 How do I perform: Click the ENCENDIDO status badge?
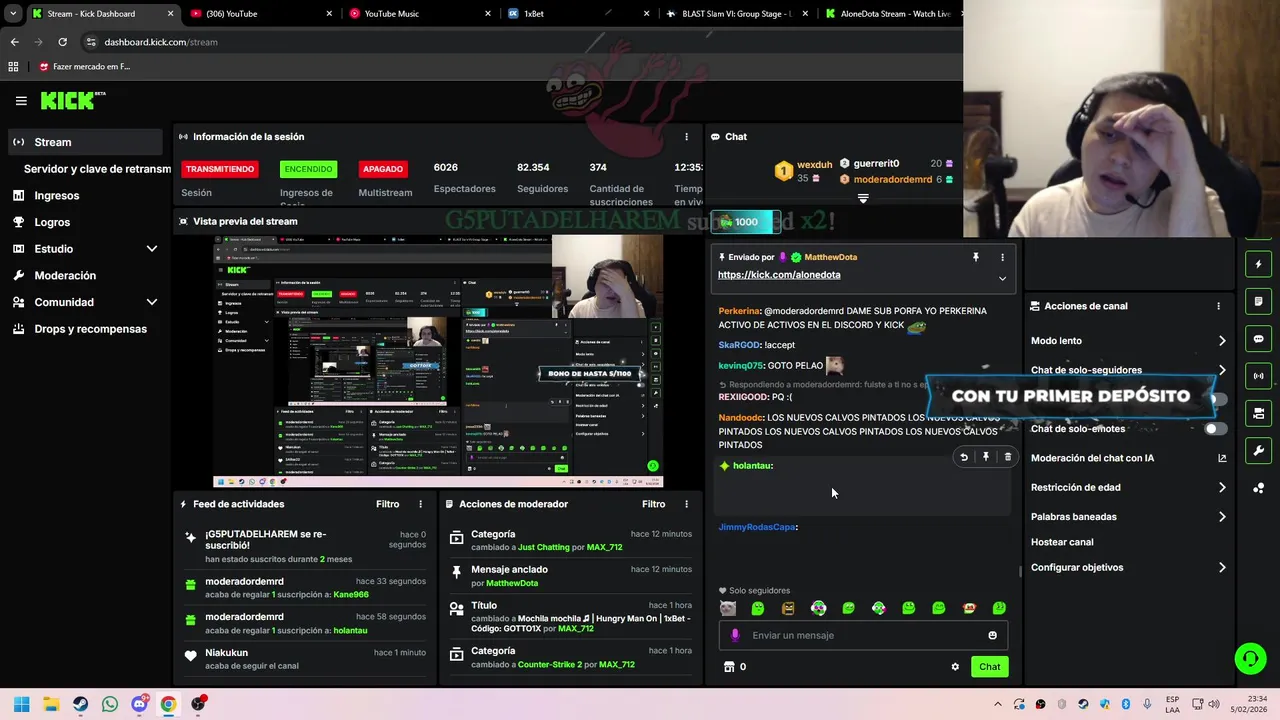tap(307, 169)
